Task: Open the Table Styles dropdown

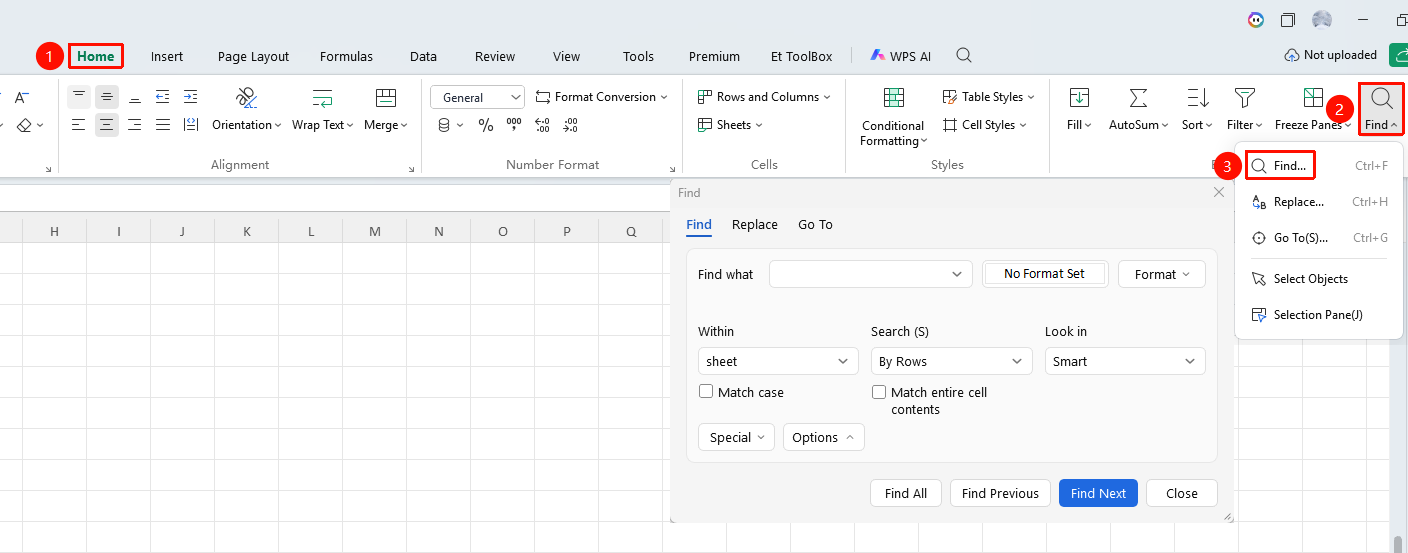Action: pyautogui.click(x=988, y=97)
